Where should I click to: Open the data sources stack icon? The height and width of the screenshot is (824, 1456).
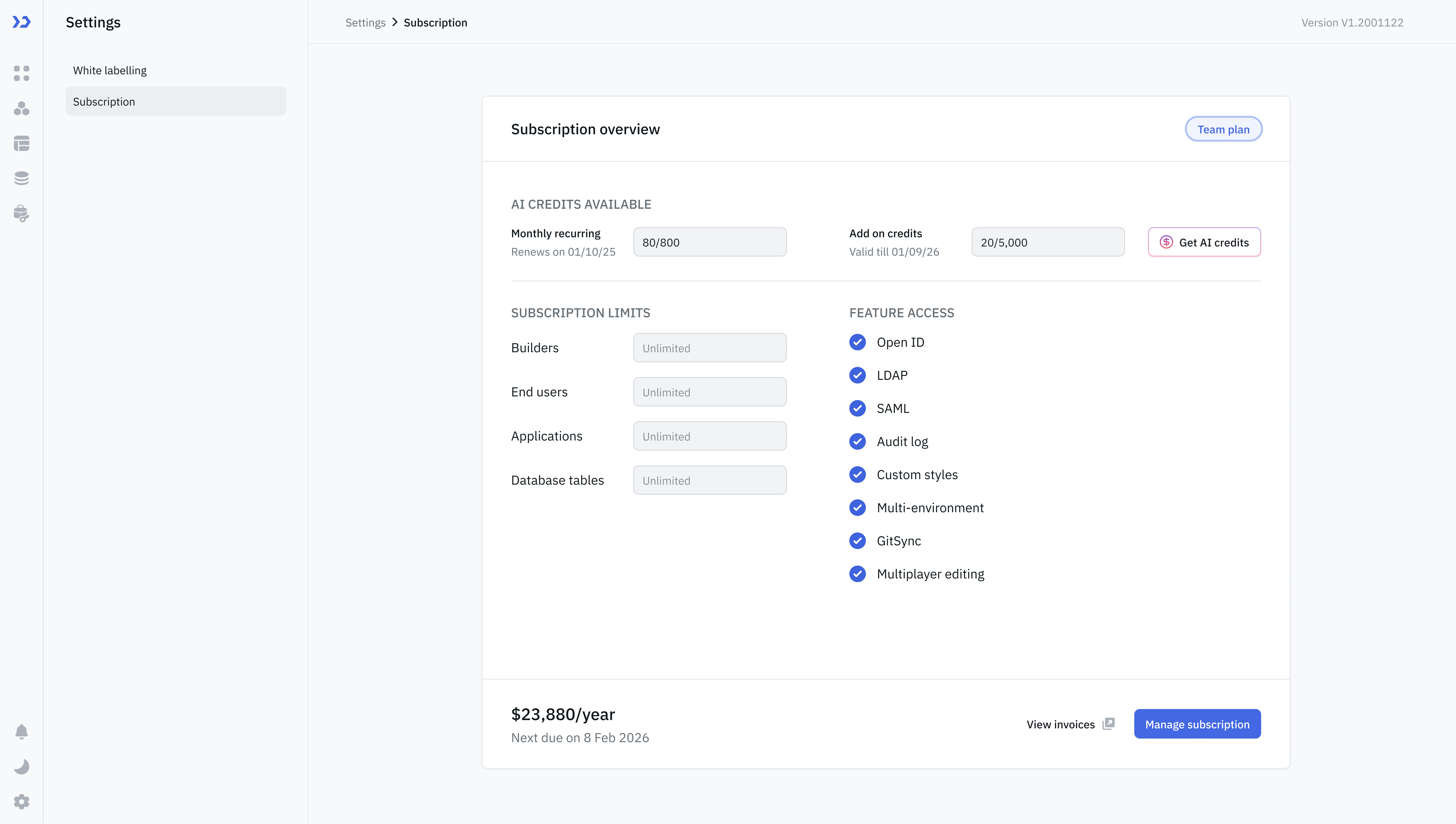tap(22, 178)
